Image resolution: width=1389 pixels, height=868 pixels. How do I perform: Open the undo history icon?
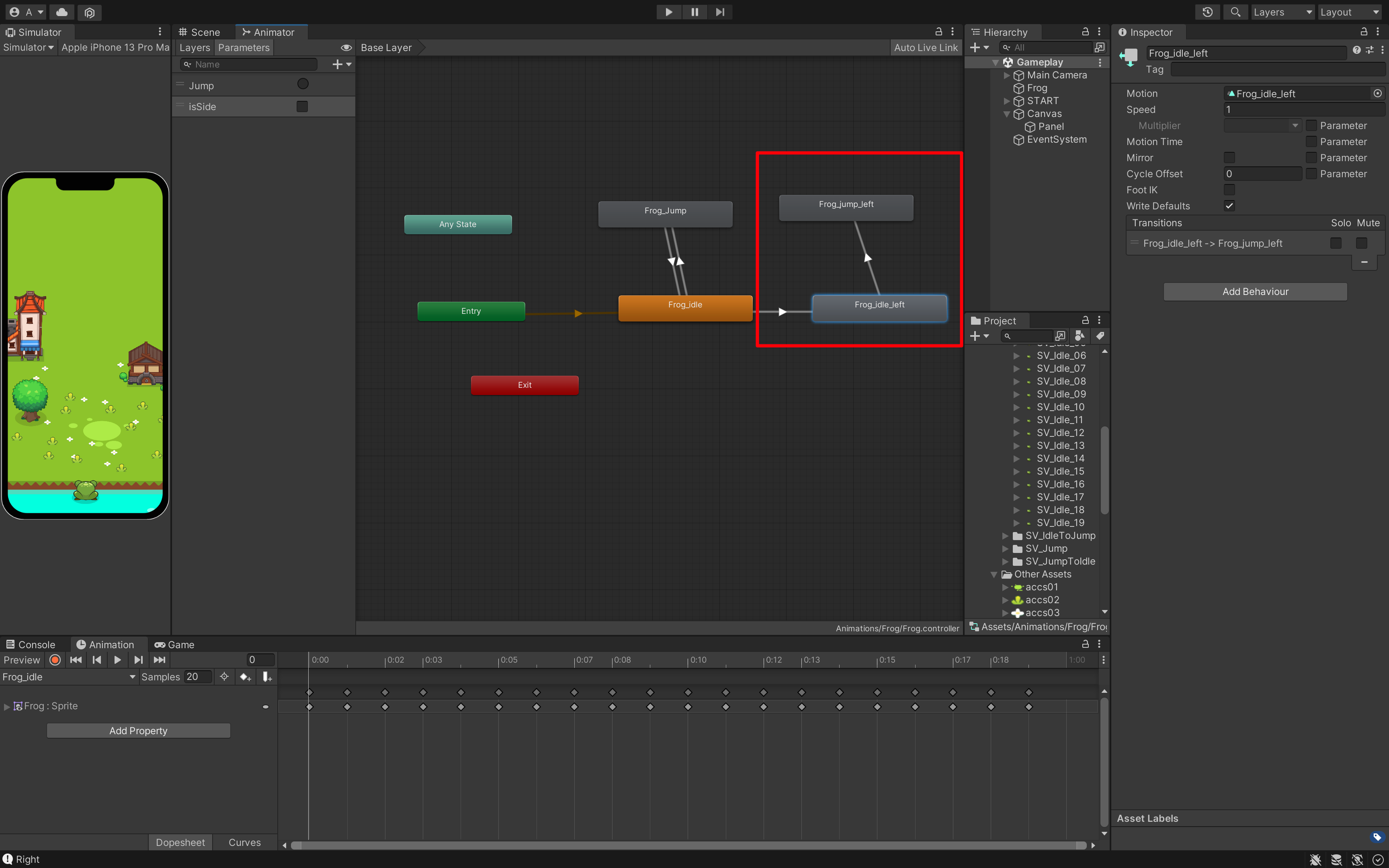pyautogui.click(x=1207, y=12)
